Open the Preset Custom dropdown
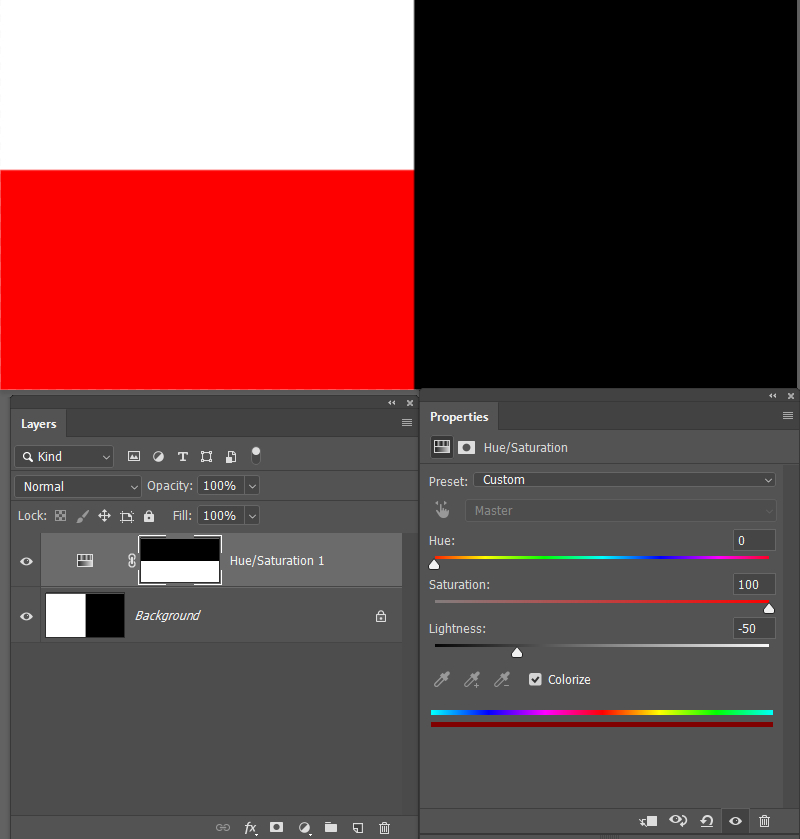800x839 pixels. tap(624, 480)
